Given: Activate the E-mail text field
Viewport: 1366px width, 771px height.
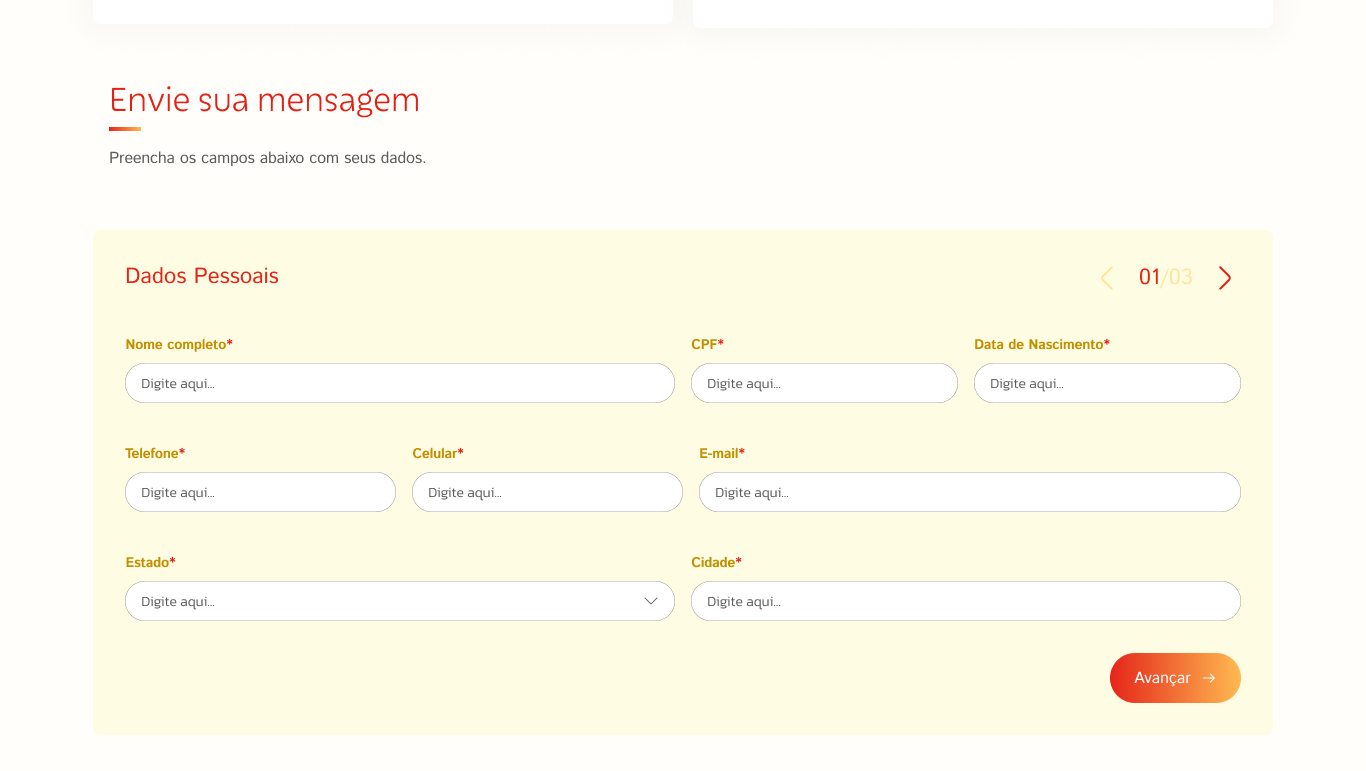Looking at the screenshot, I should click(x=969, y=492).
